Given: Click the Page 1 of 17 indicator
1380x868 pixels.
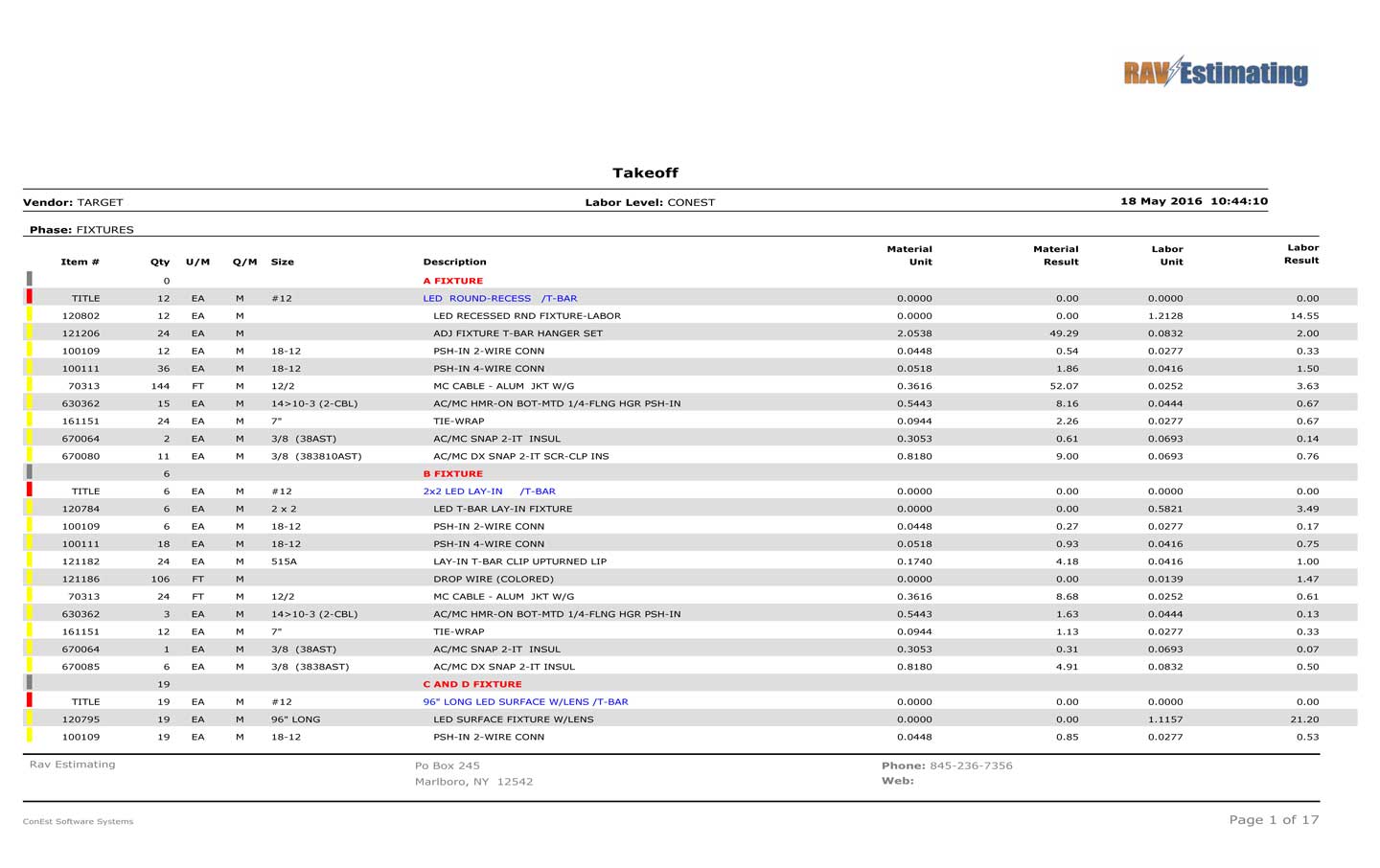Looking at the screenshot, I should [1274, 819].
